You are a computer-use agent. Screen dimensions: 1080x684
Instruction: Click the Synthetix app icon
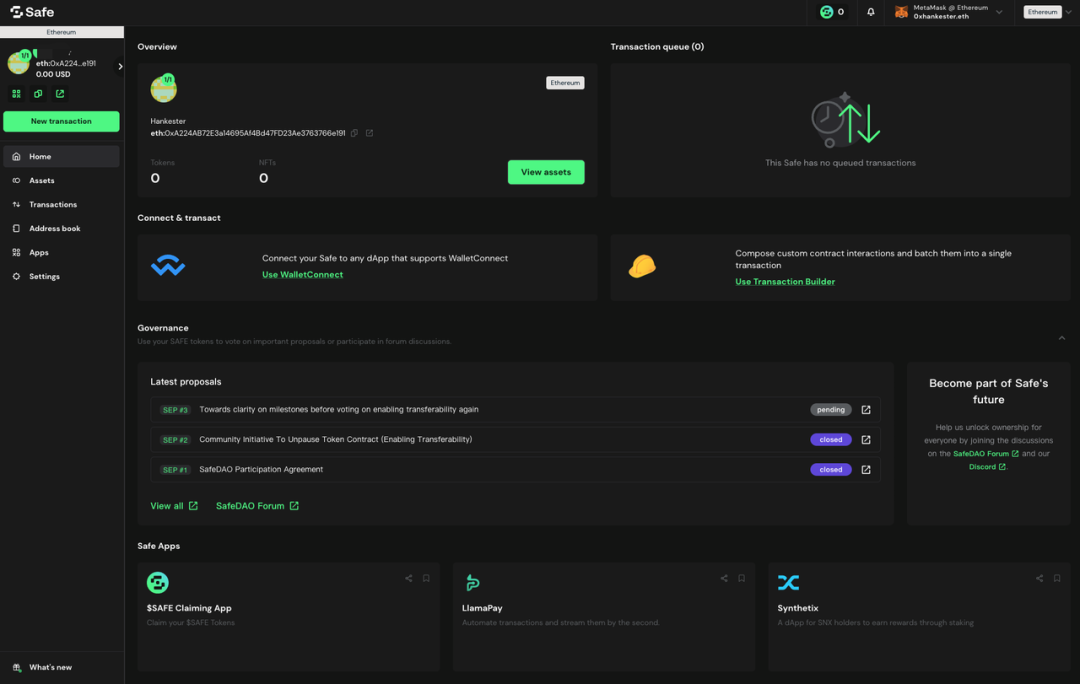[x=789, y=583]
